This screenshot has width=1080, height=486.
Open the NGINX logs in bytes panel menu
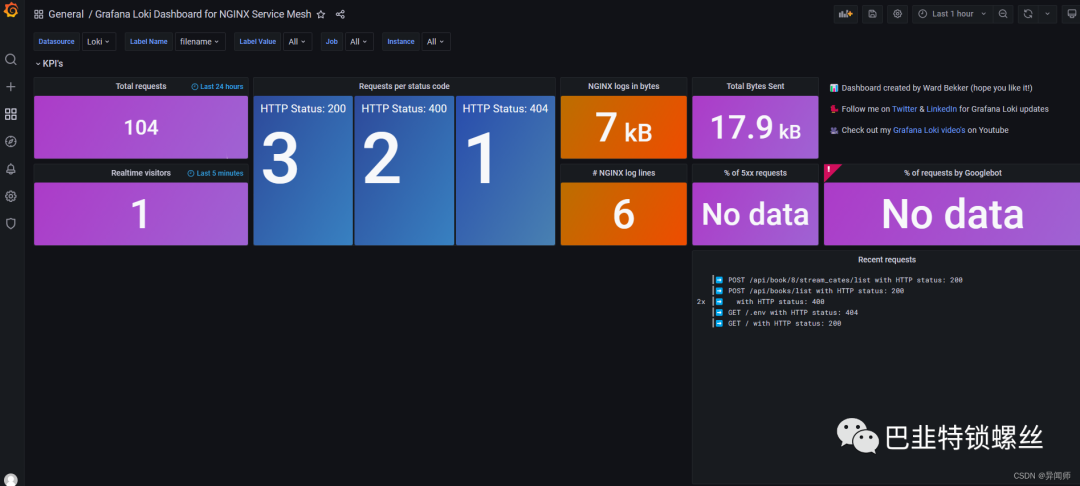623,87
